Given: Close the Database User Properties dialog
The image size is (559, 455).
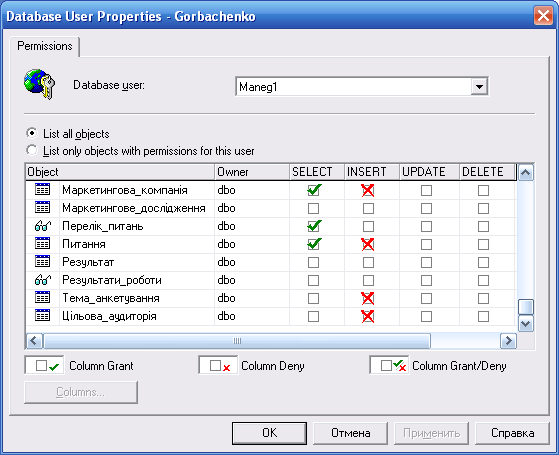Looking at the screenshot, I should pos(543,16).
